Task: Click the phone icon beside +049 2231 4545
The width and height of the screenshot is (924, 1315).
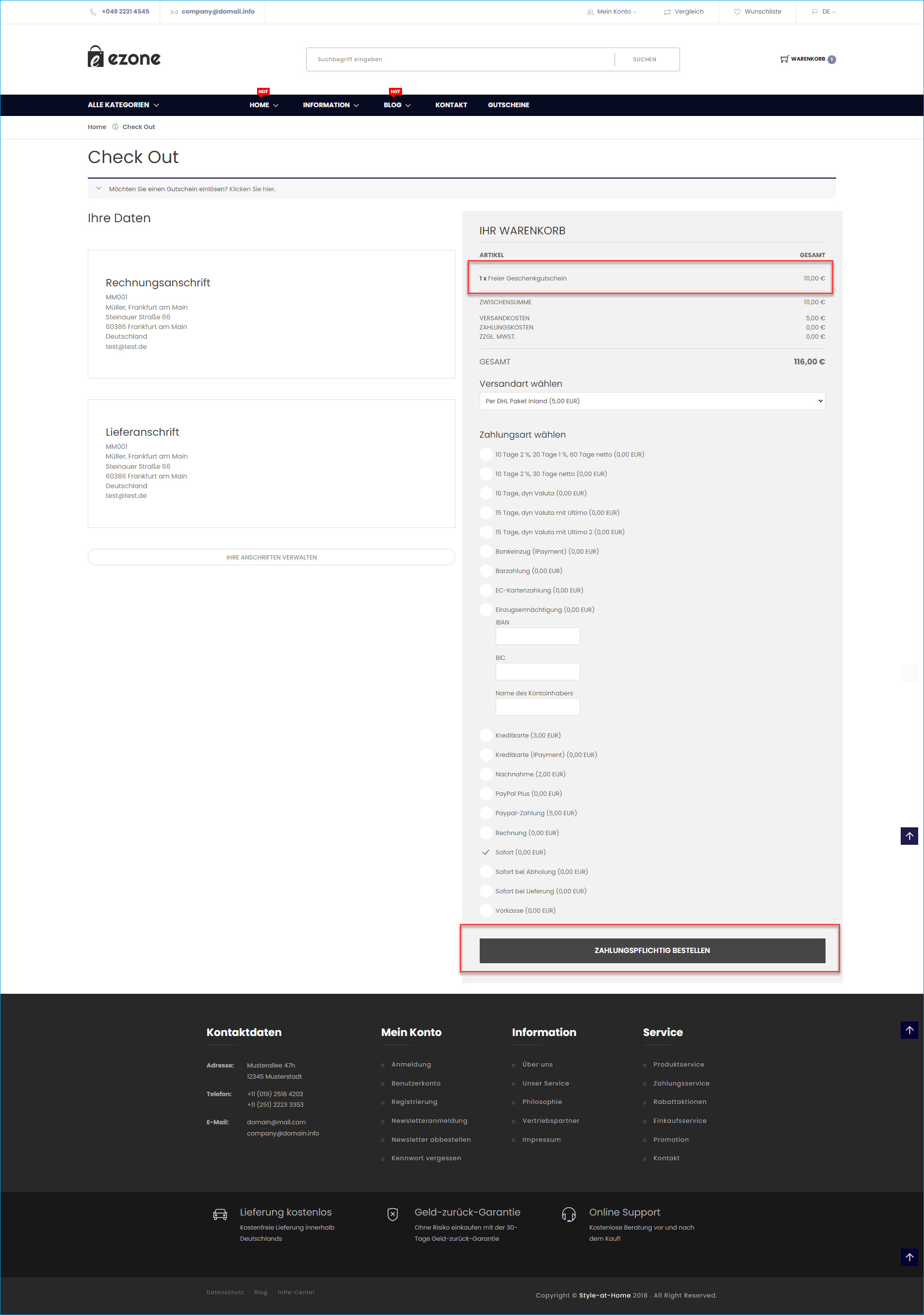Action: [93, 12]
